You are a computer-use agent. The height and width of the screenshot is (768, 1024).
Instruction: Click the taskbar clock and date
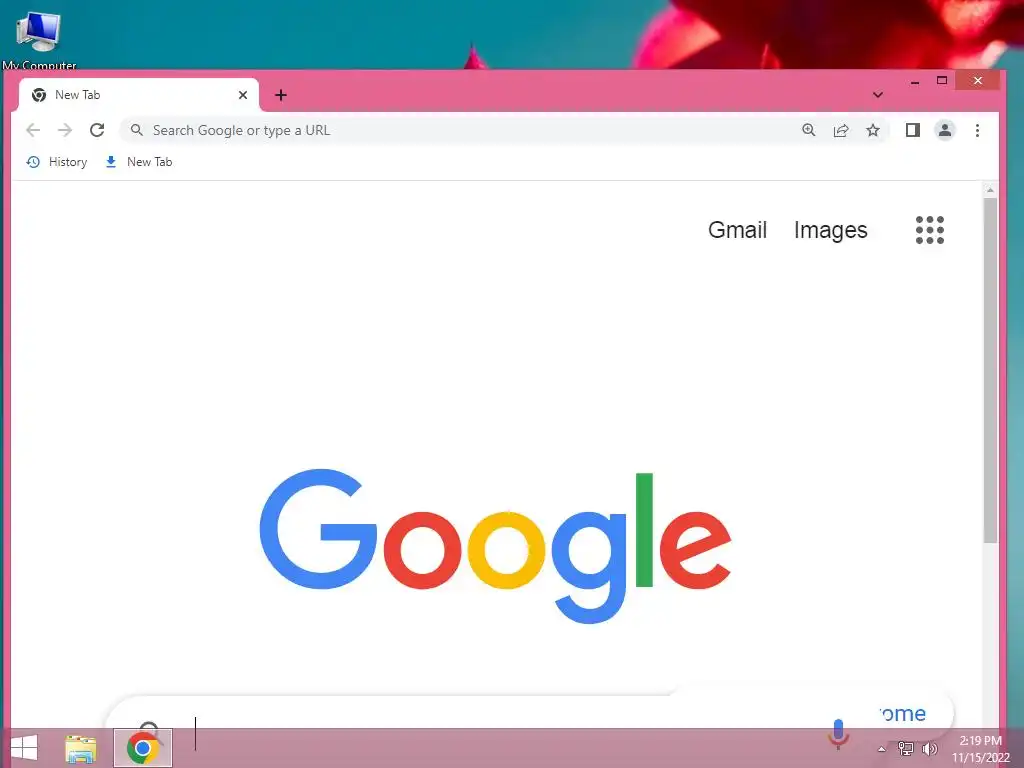[x=981, y=749]
